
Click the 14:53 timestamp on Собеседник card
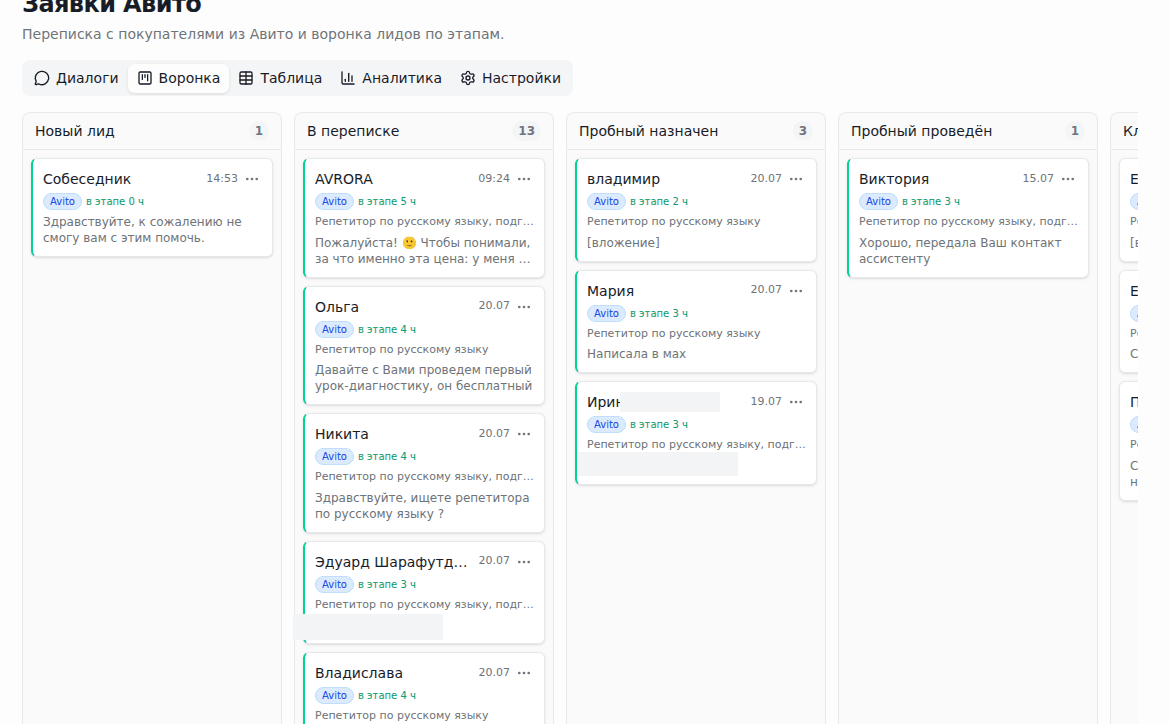222,178
